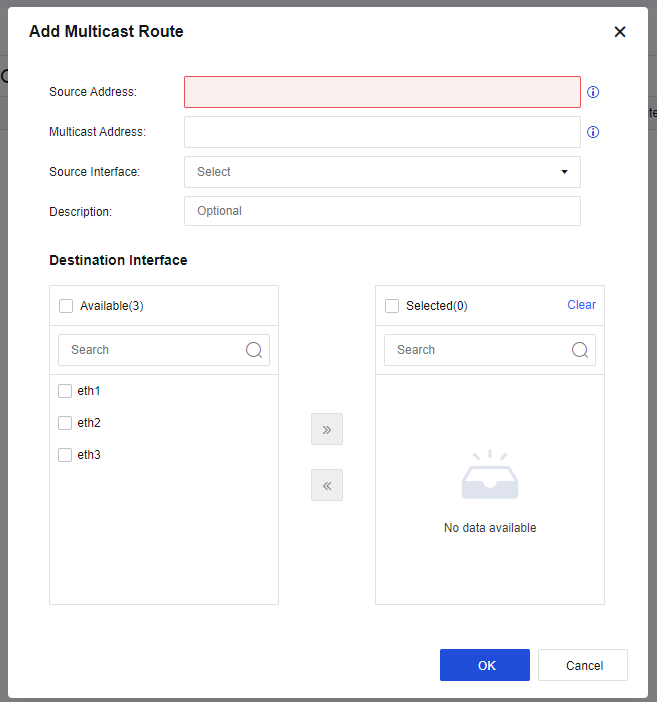Check the eth1 interface checkbox

coord(65,391)
